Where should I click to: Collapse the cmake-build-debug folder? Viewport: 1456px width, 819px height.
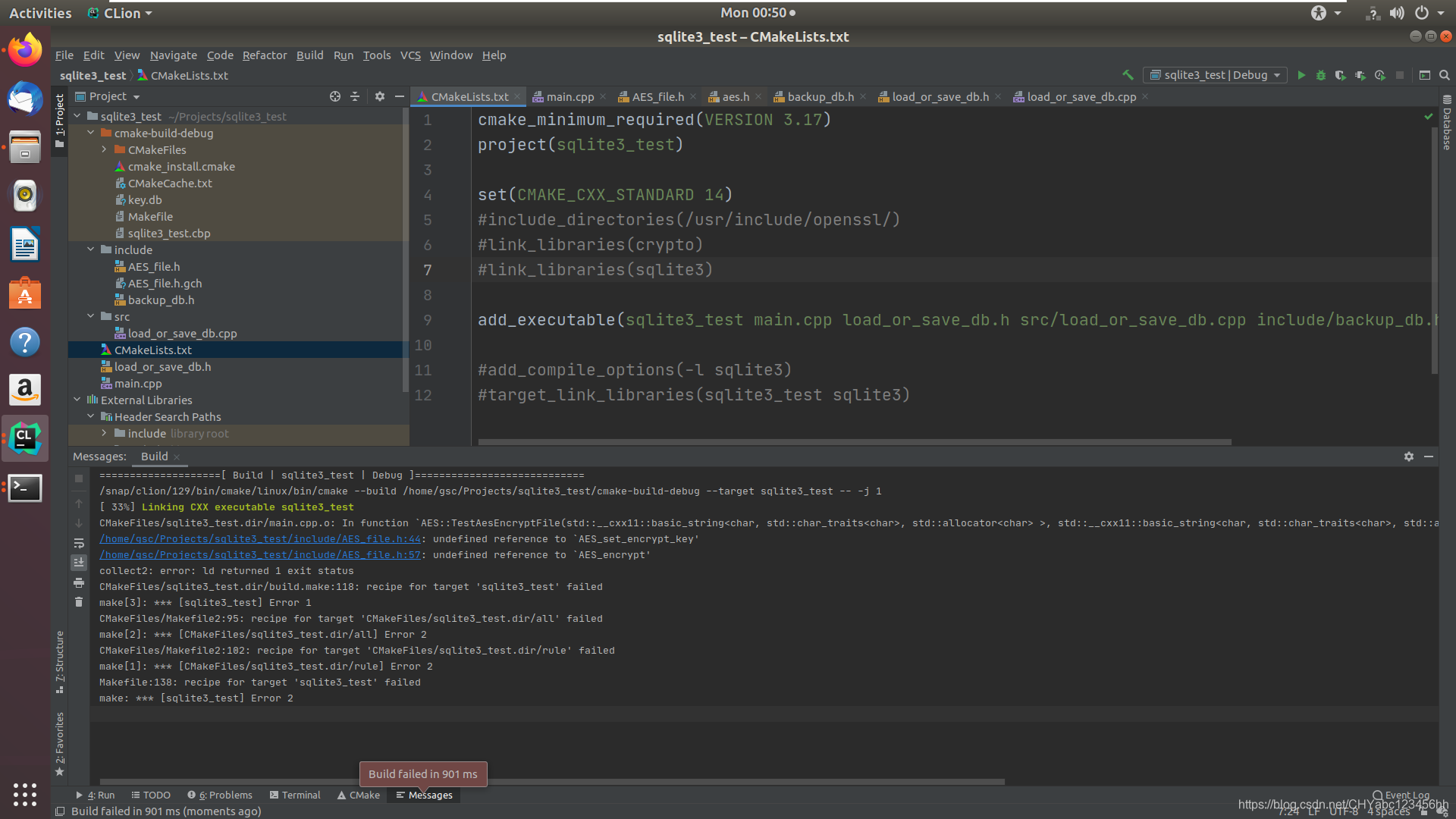tap(91, 133)
